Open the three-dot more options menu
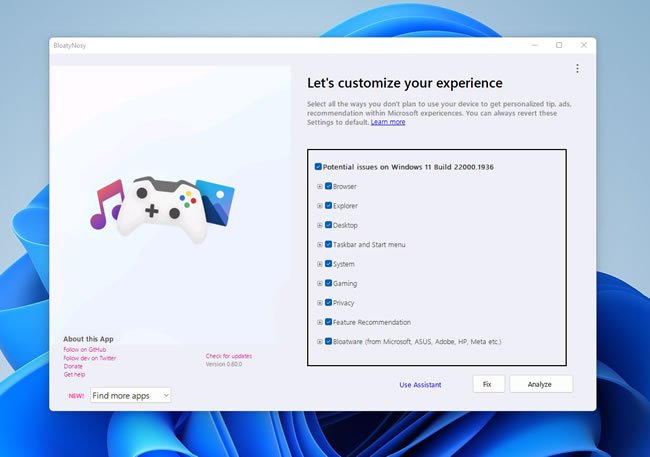Screen dimensions: 650x457 click(x=577, y=69)
